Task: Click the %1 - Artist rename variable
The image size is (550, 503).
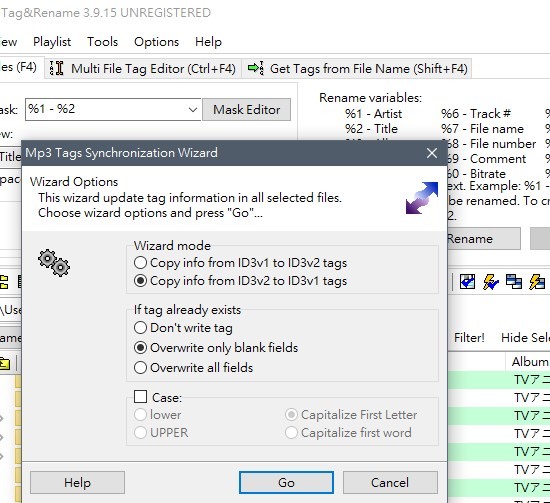Action: [x=373, y=114]
